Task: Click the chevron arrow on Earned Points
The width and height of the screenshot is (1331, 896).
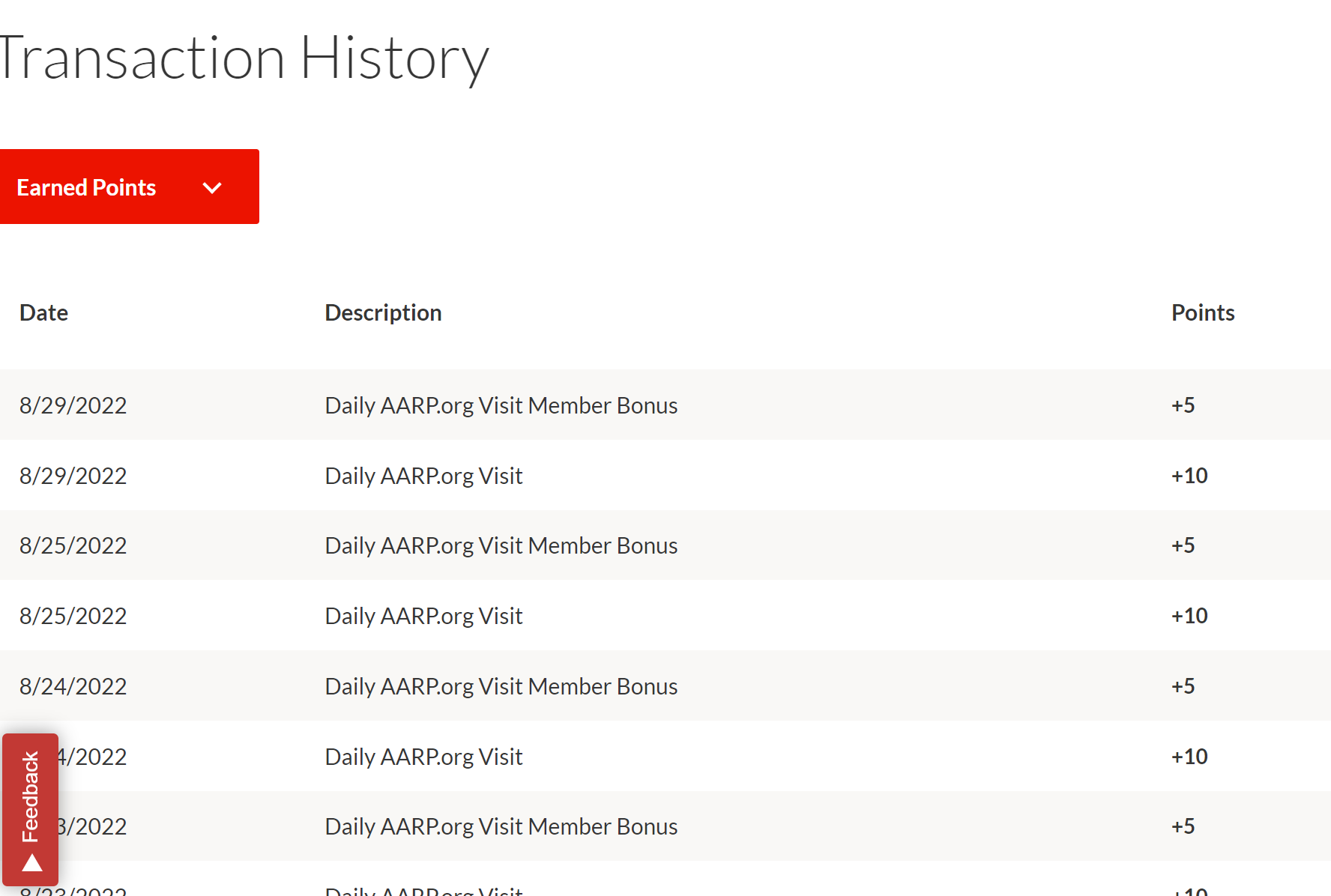Action: pos(212,187)
